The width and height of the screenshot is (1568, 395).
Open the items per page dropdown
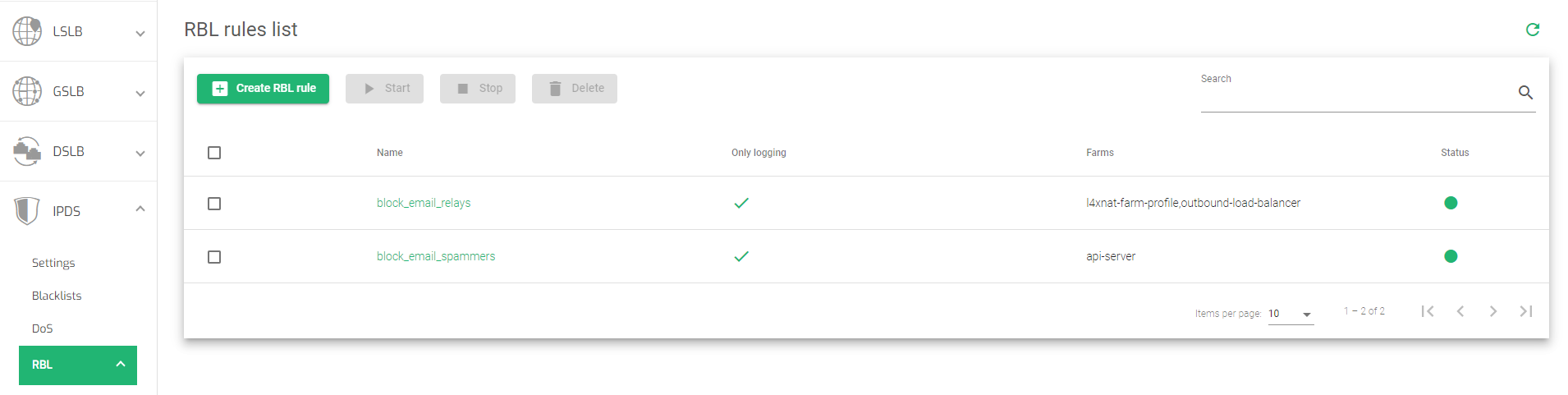1291,314
